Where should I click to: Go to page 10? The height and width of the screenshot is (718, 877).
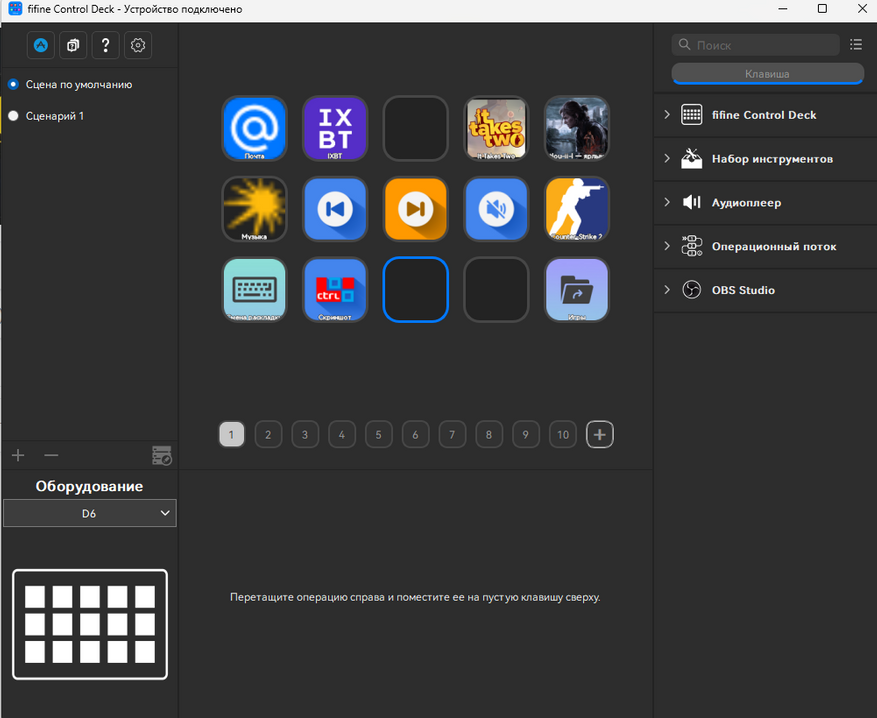click(x=563, y=434)
